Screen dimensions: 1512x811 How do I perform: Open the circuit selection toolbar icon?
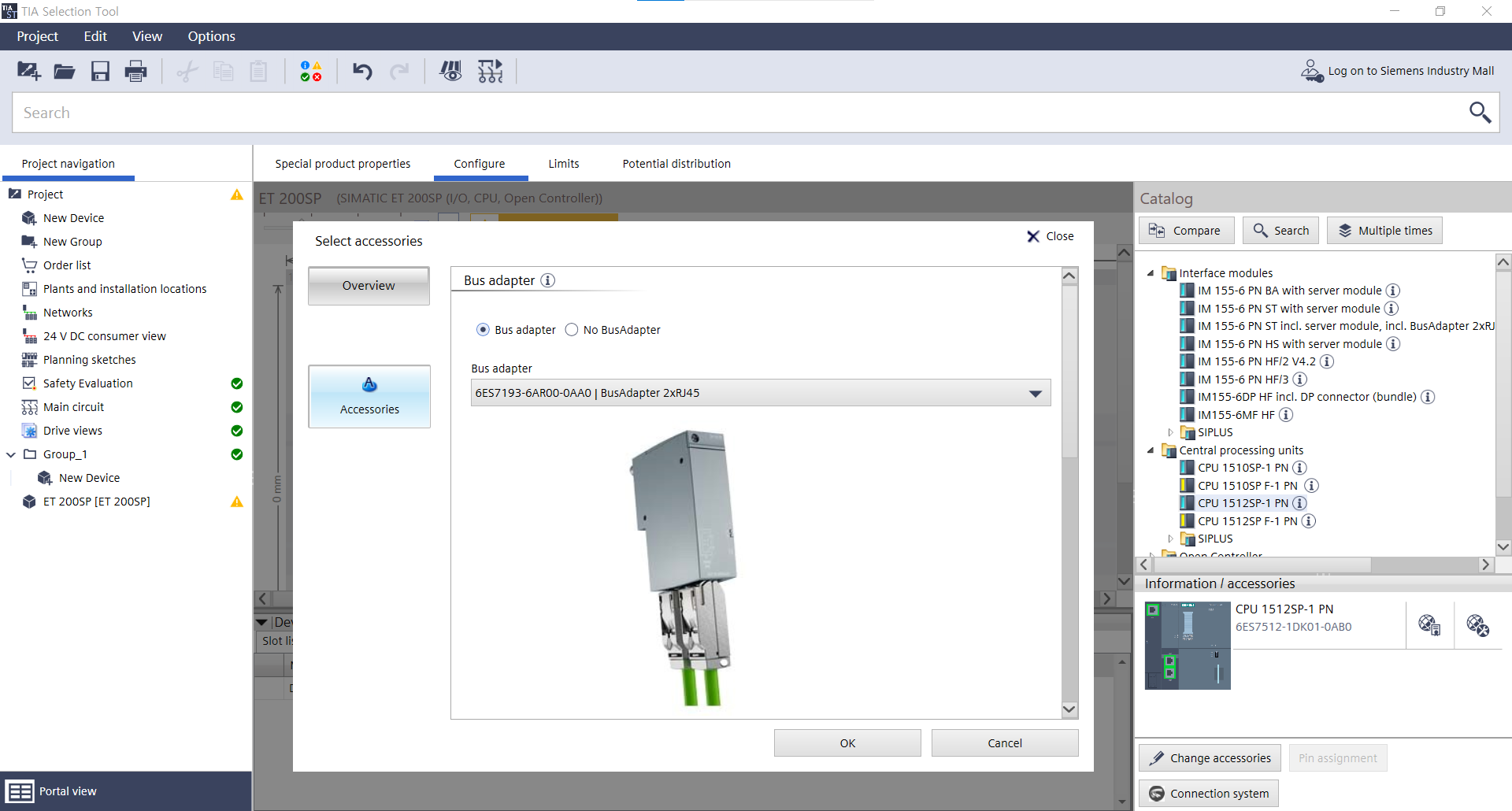(x=490, y=72)
